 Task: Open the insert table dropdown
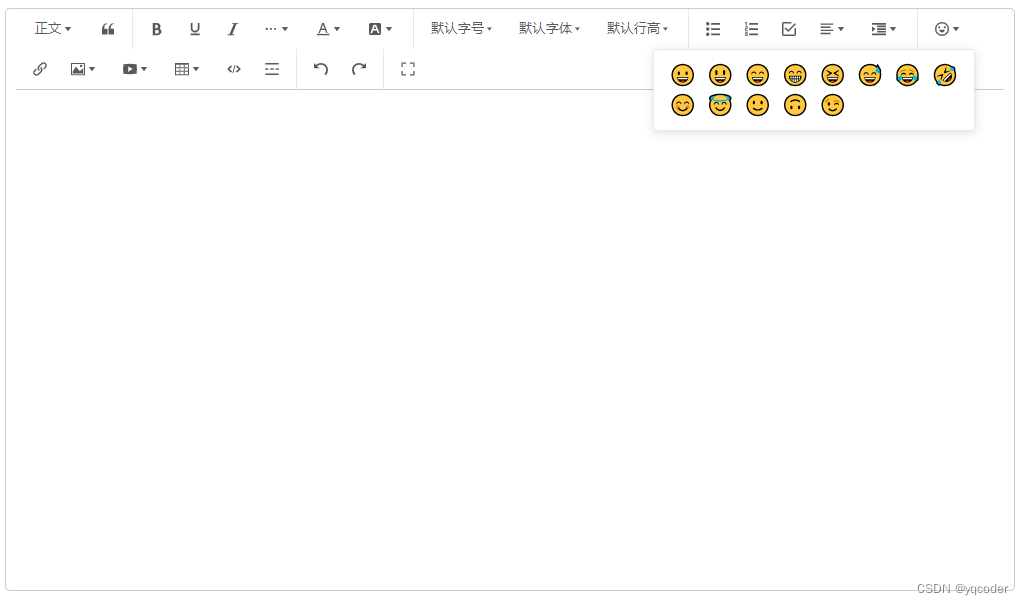186,69
